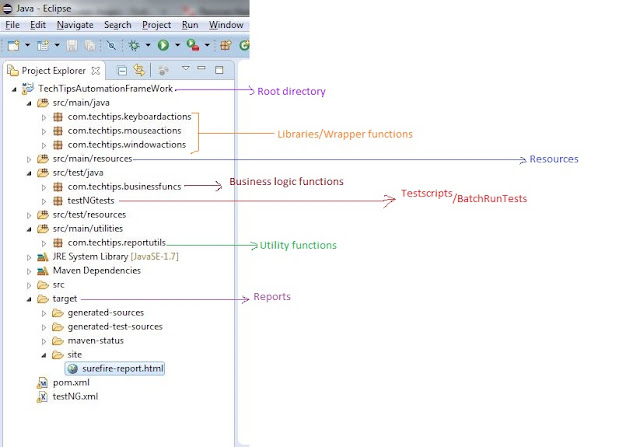Select TechTipsAutomationFrameWork project name
The image size is (640, 447).
coord(105,89)
